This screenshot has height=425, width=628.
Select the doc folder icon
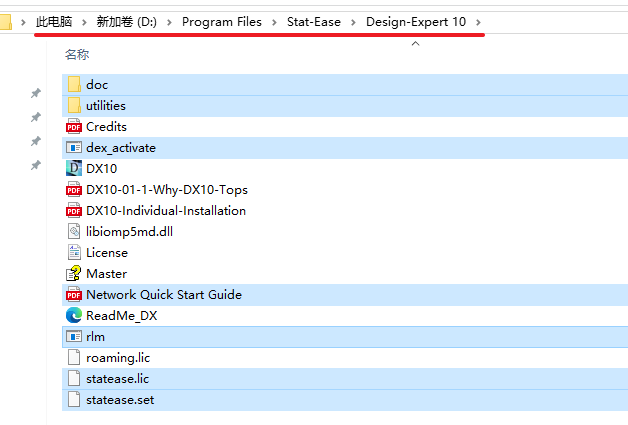[x=73, y=85]
